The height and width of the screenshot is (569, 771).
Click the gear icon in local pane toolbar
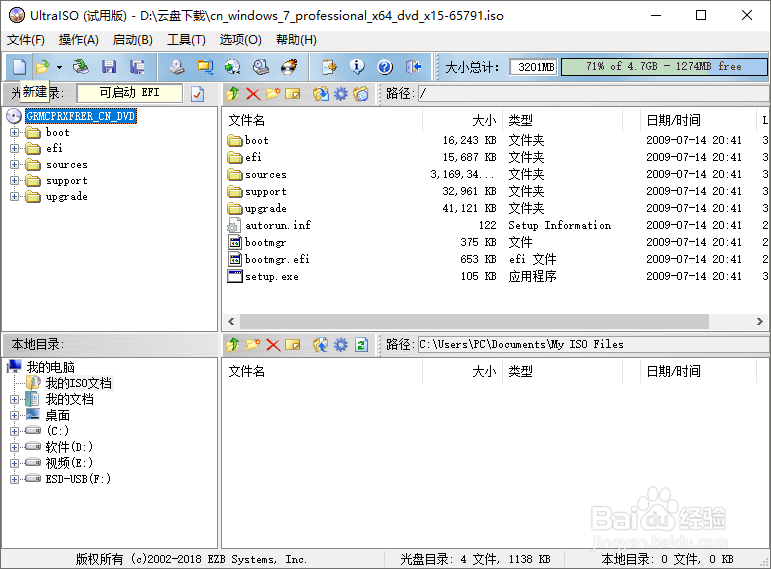(341, 345)
